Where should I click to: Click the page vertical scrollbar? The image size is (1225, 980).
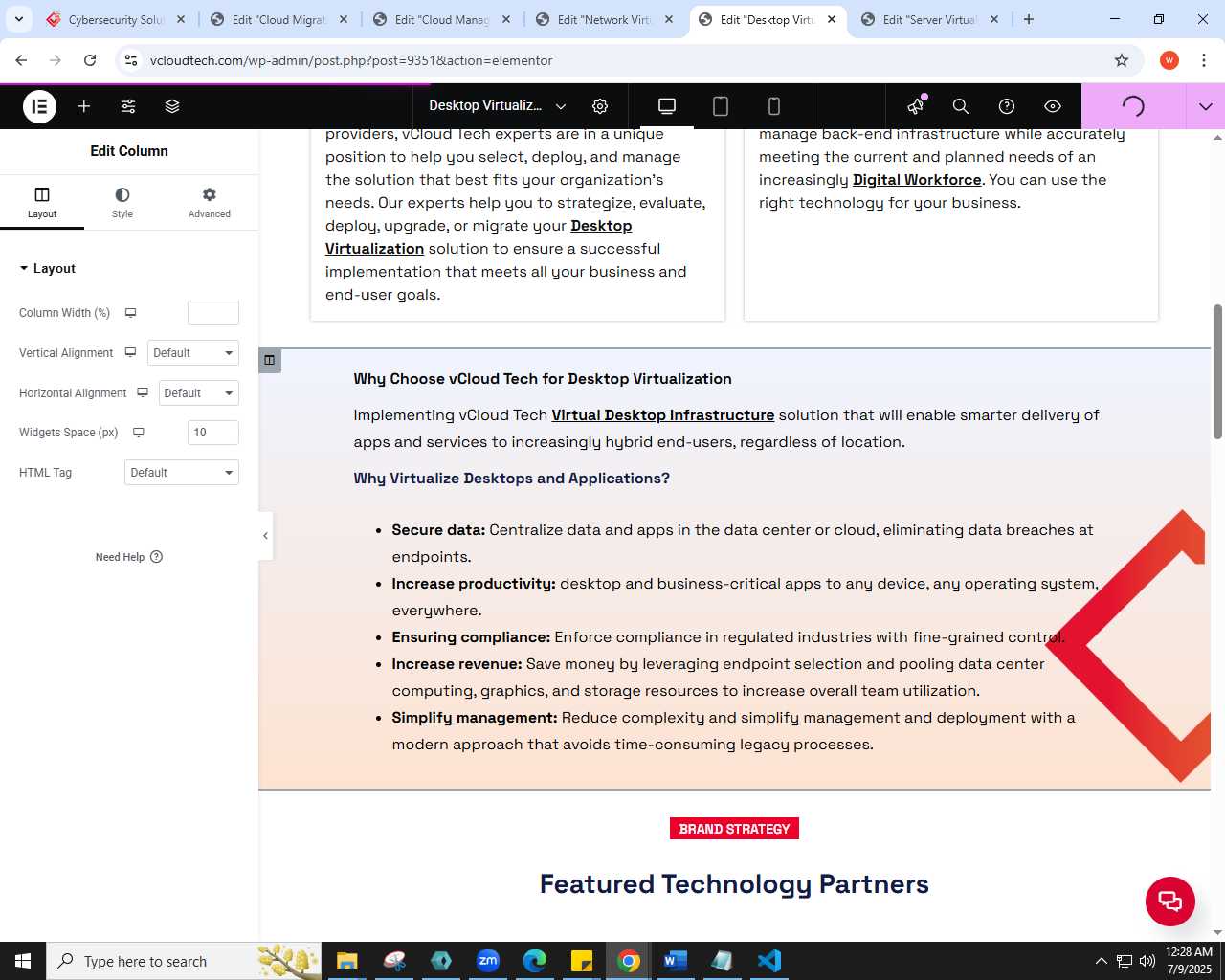coord(1217,372)
